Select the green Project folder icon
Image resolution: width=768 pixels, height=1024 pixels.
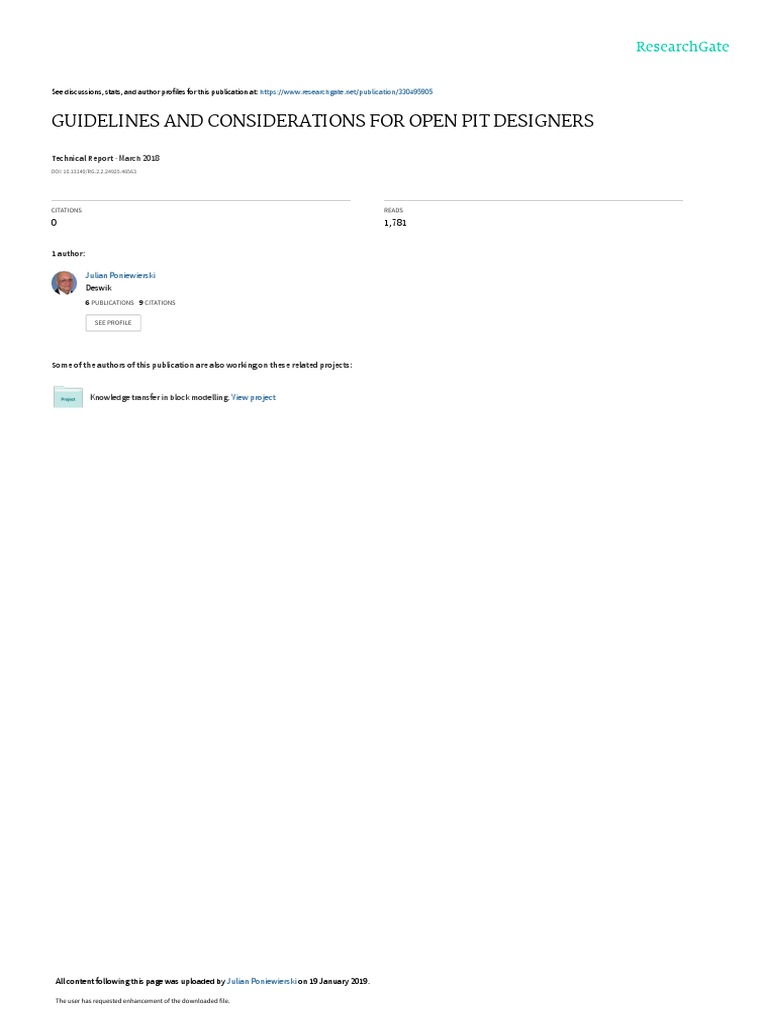click(68, 397)
